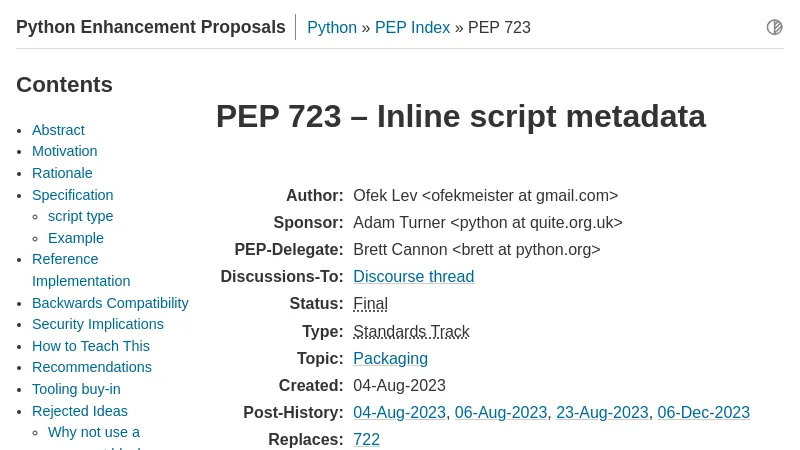Click the Packaging topic link
This screenshot has height=450, width=800.
point(390,359)
